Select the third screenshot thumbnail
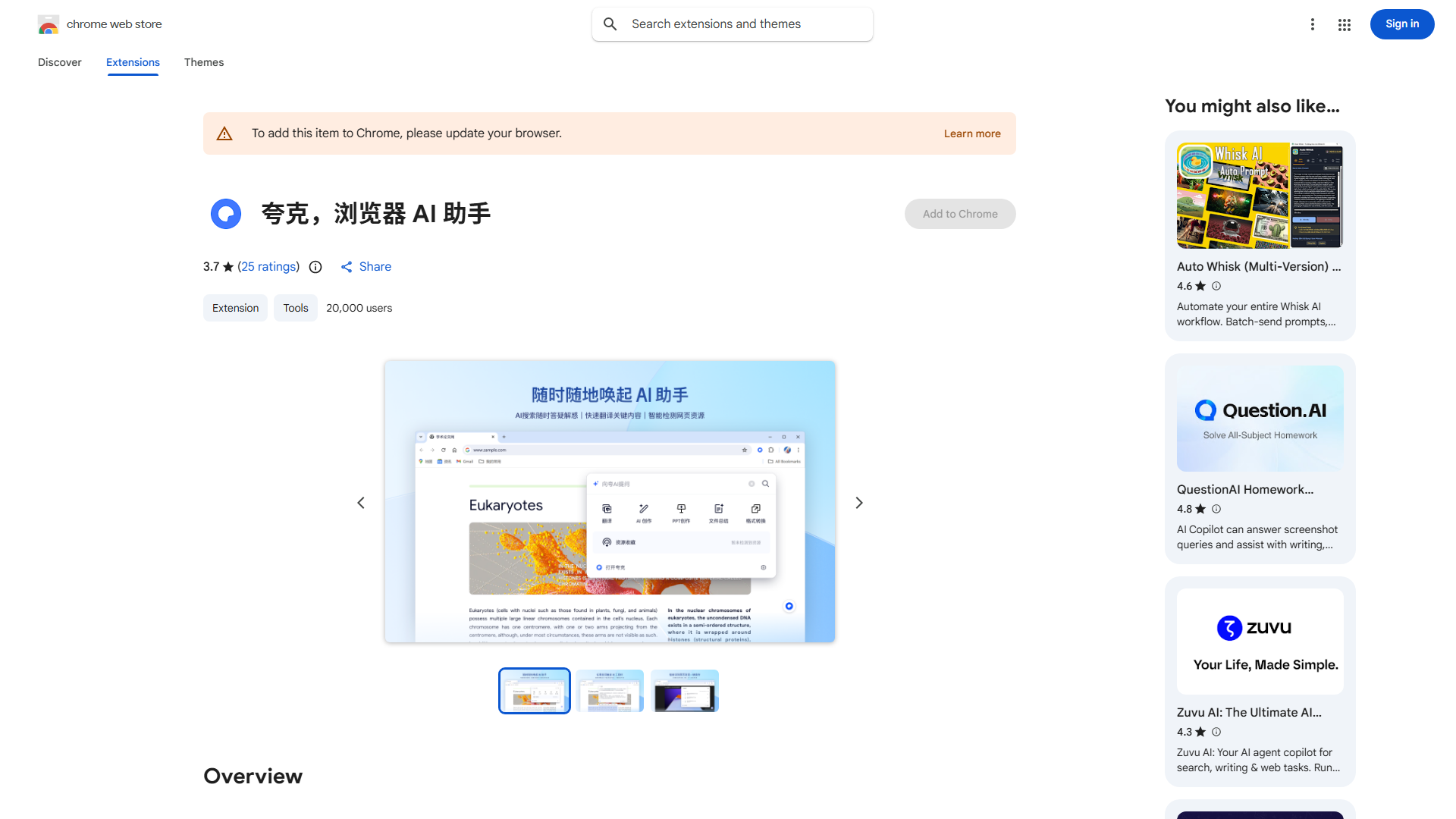The height and width of the screenshot is (819, 1456). tap(685, 691)
